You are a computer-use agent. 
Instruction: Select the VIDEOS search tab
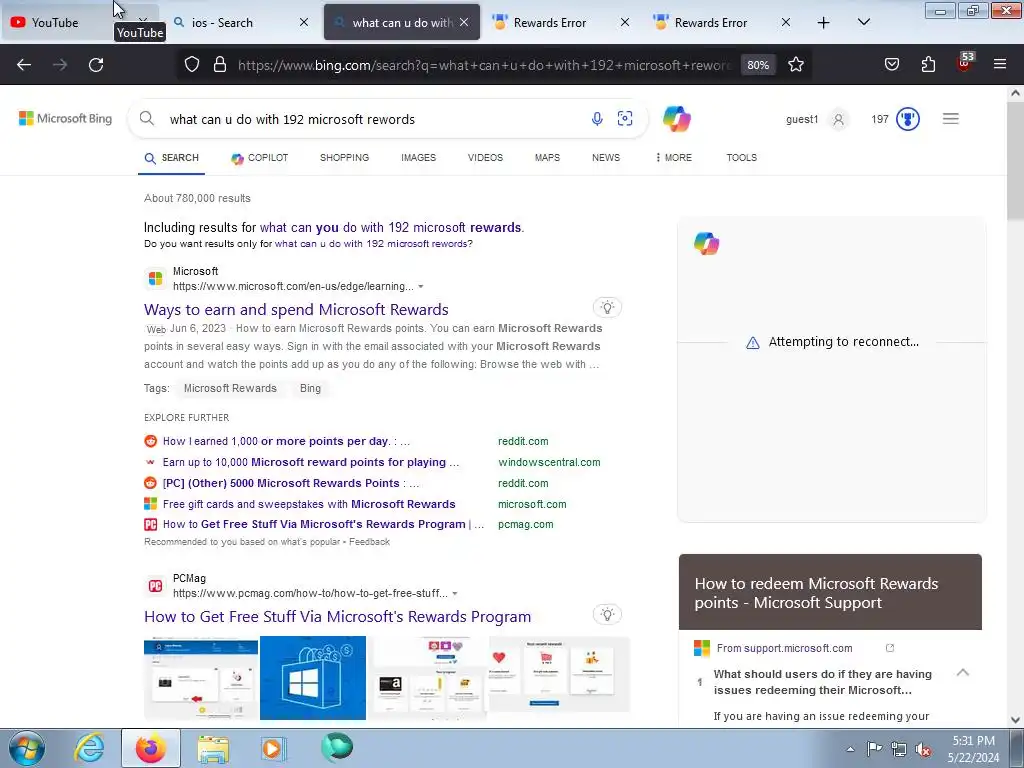(485, 157)
